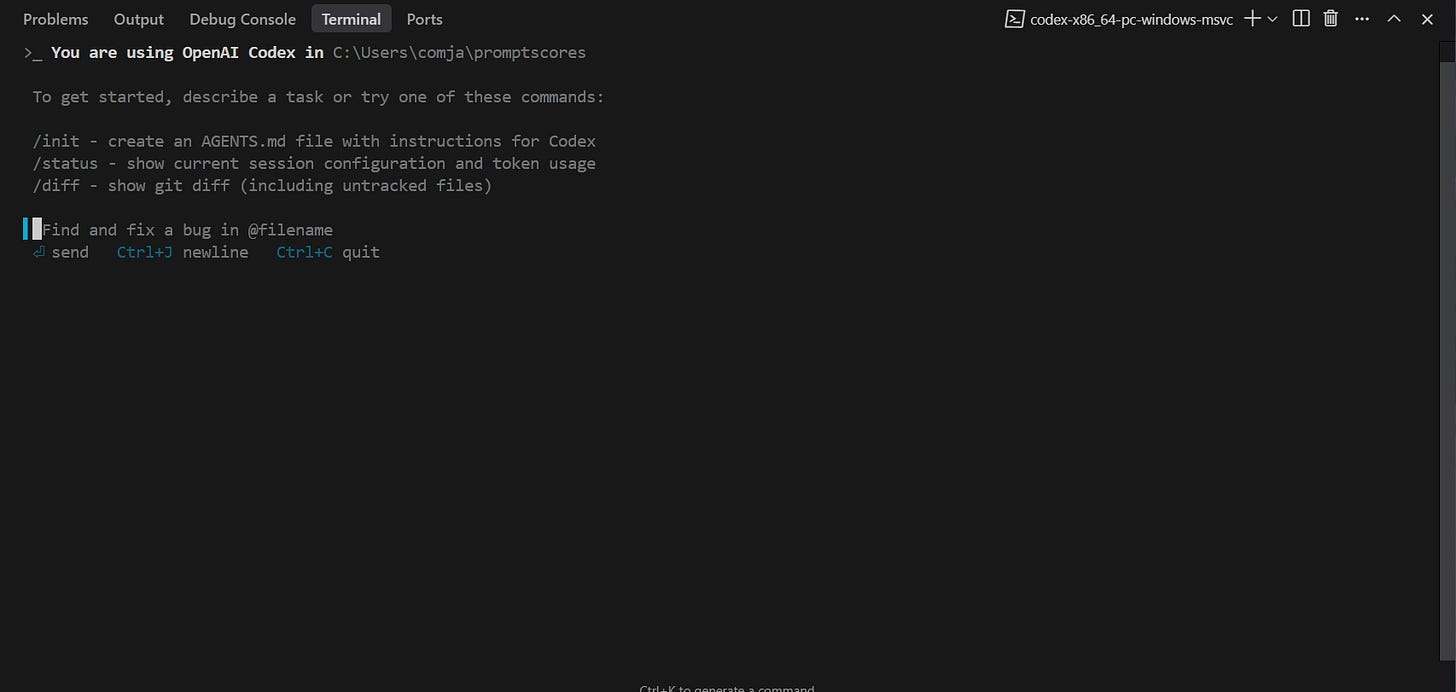
Task: Click the C:\Users\comja\promptscores path
Action: (459, 52)
